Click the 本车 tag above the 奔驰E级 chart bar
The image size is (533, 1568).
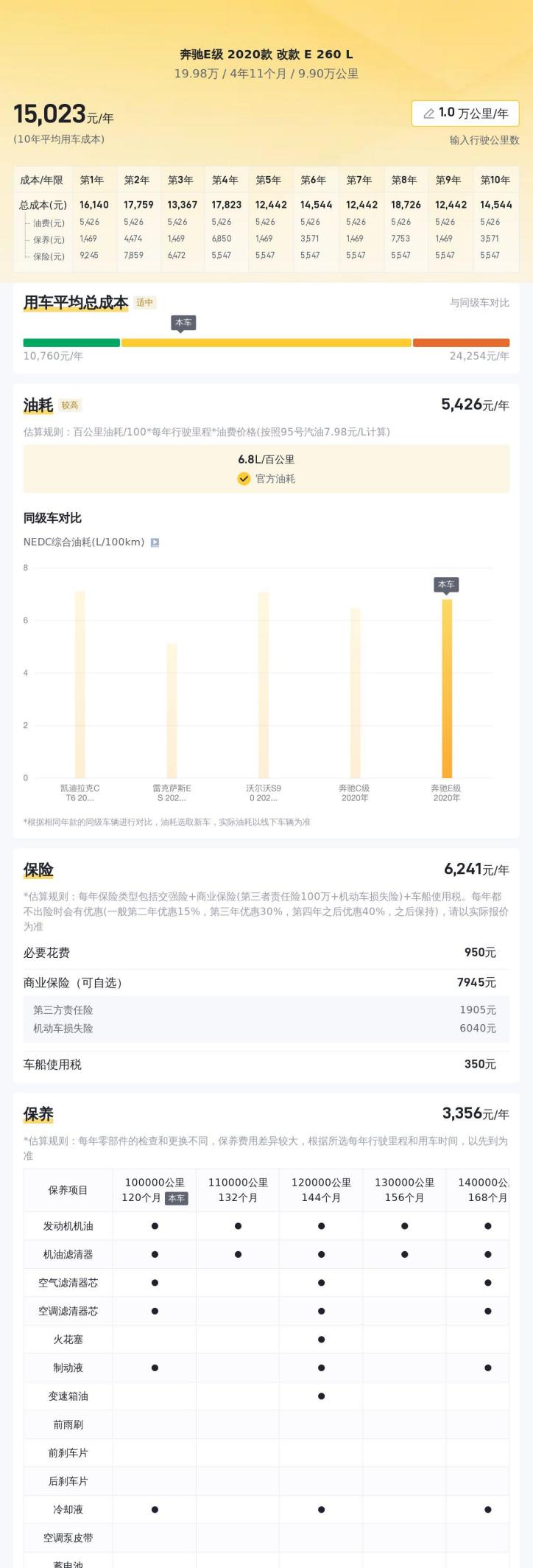(x=446, y=584)
